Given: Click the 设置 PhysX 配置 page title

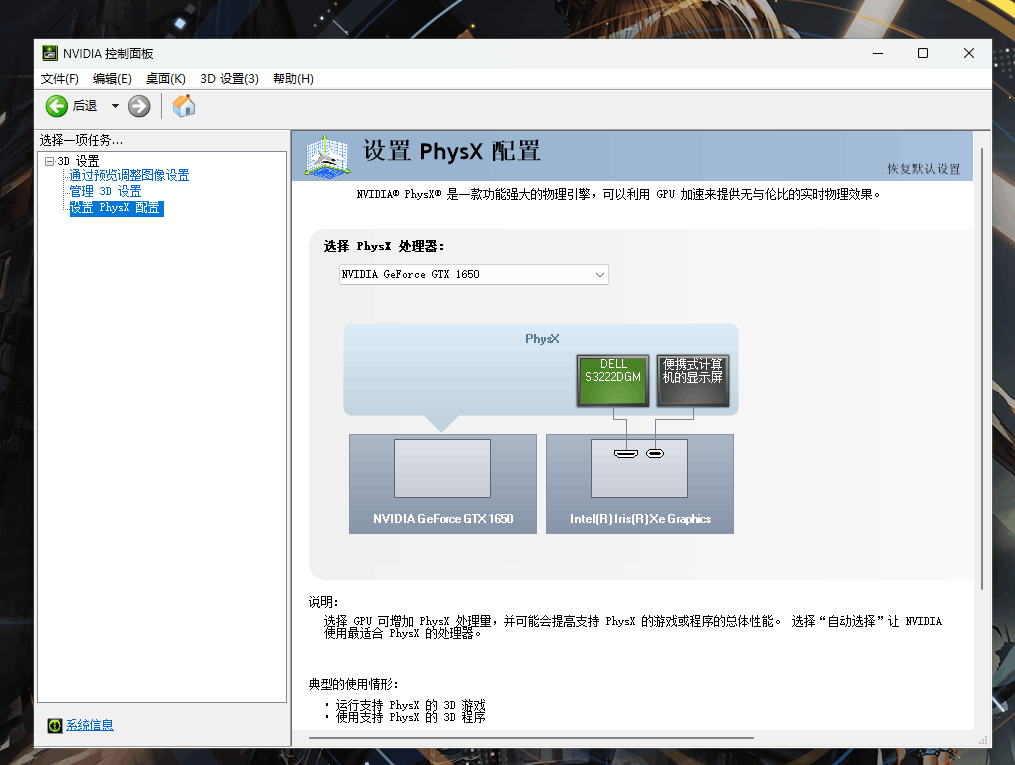Looking at the screenshot, I should coord(452,151).
